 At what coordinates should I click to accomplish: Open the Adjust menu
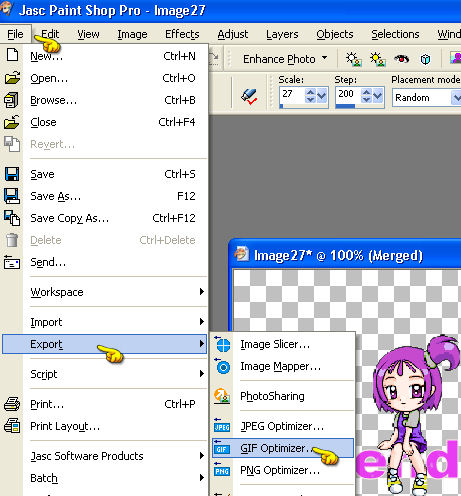pyautogui.click(x=233, y=34)
